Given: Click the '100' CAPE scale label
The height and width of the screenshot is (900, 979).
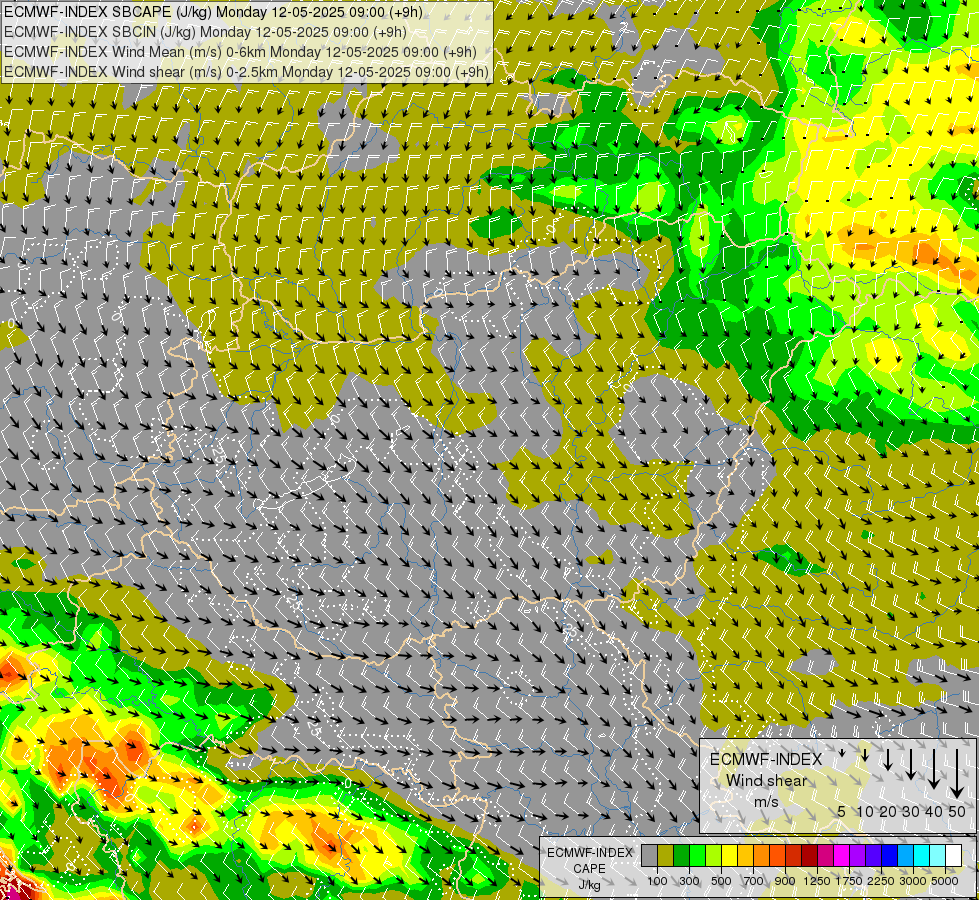Looking at the screenshot, I should pyautogui.click(x=657, y=881).
